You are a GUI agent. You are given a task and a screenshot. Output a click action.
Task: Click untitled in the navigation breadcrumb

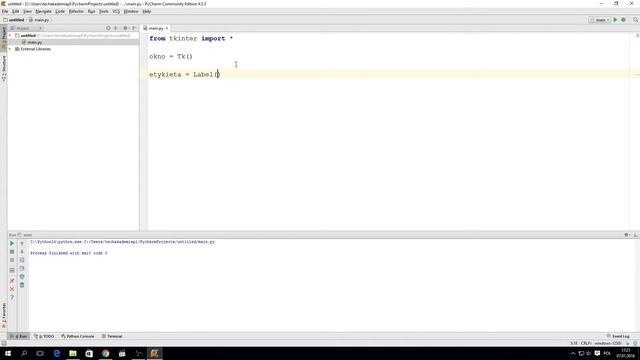(14, 20)
